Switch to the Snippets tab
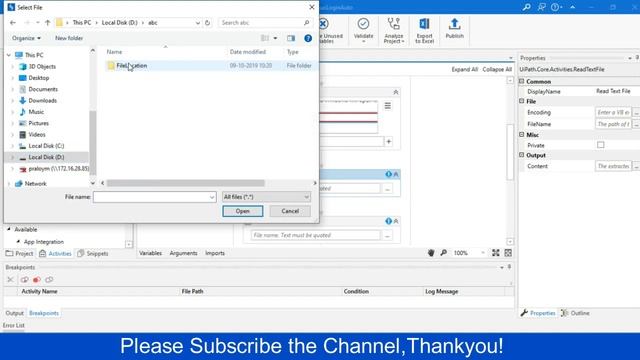Image resolution: width=640 pixels, height=360 pixels. [x=93, y=253]
